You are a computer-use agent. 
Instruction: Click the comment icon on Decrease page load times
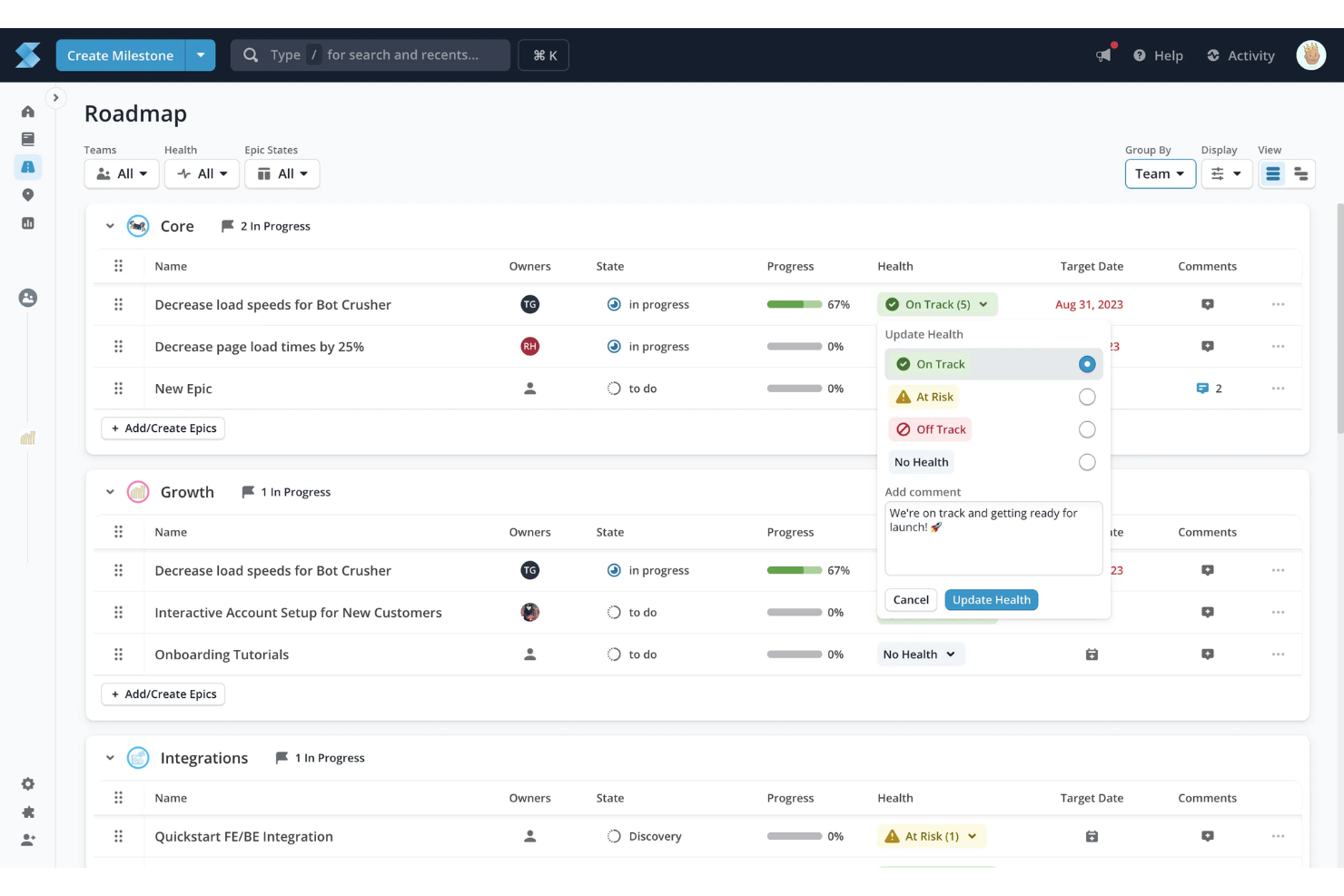(x=1208, y=346)
